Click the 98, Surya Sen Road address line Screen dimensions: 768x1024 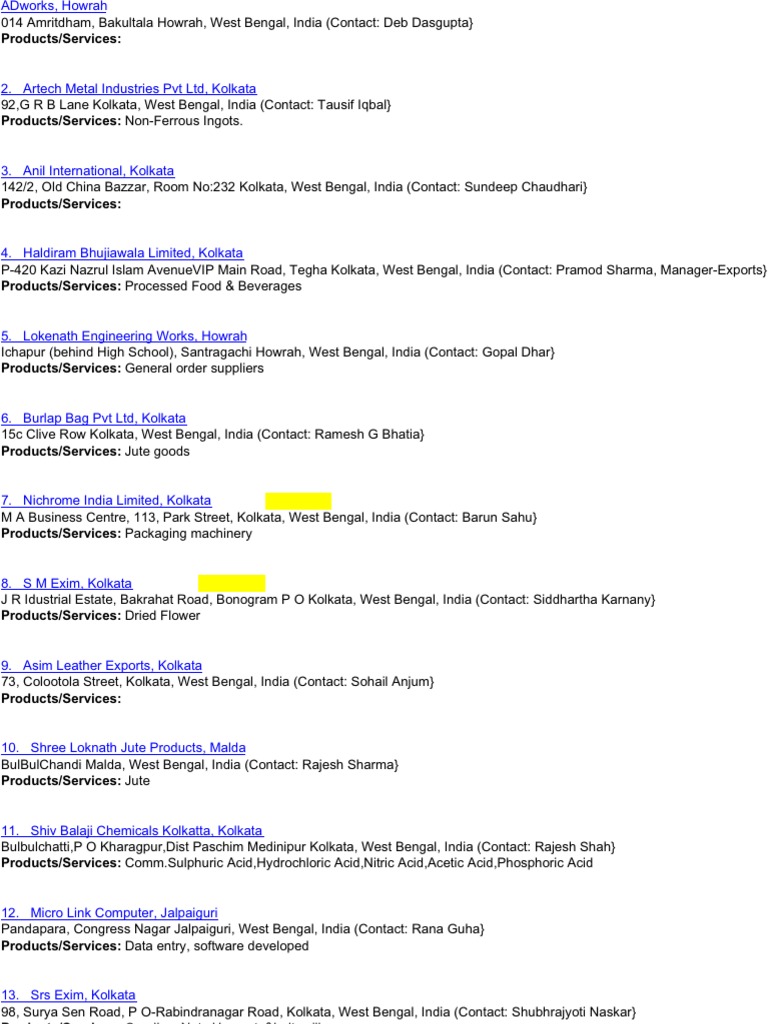318,1012
